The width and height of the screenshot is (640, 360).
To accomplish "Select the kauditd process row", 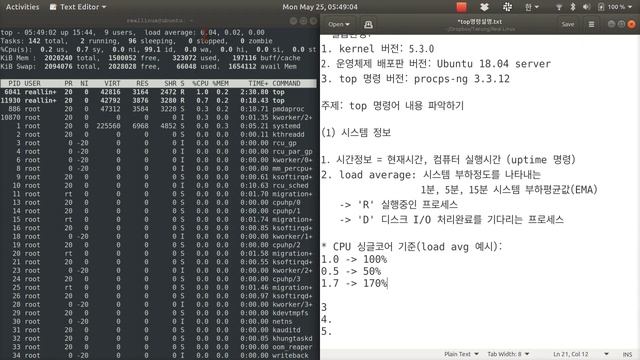I will click(x=158, y=330).
